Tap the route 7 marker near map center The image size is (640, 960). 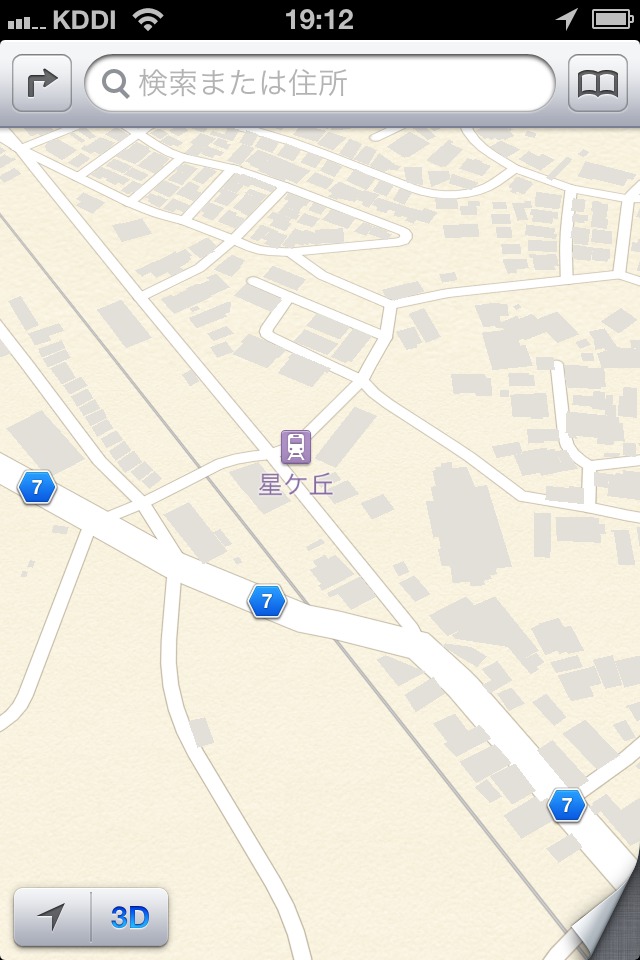[266, 601]
